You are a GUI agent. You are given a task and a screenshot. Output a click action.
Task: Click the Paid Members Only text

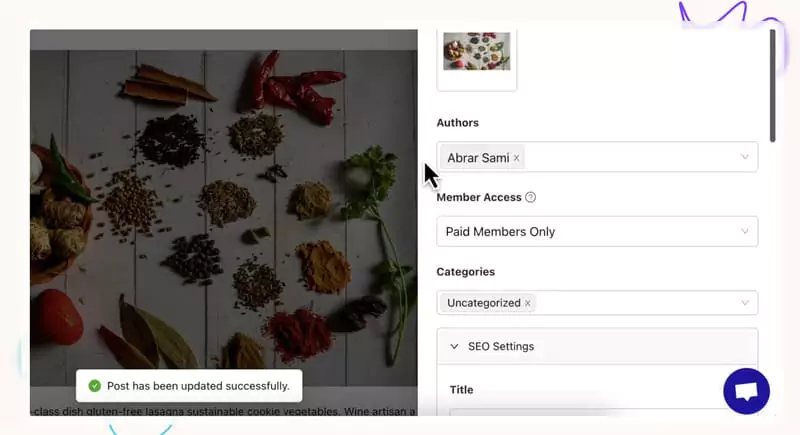coord(500,232)
